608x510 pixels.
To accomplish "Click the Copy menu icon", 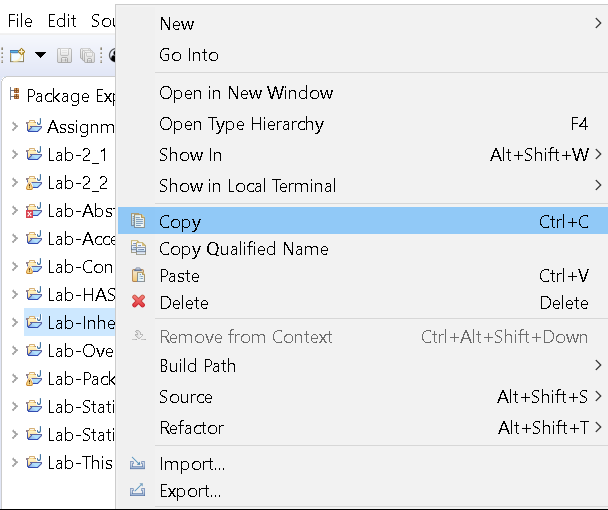I will [138, 221].
